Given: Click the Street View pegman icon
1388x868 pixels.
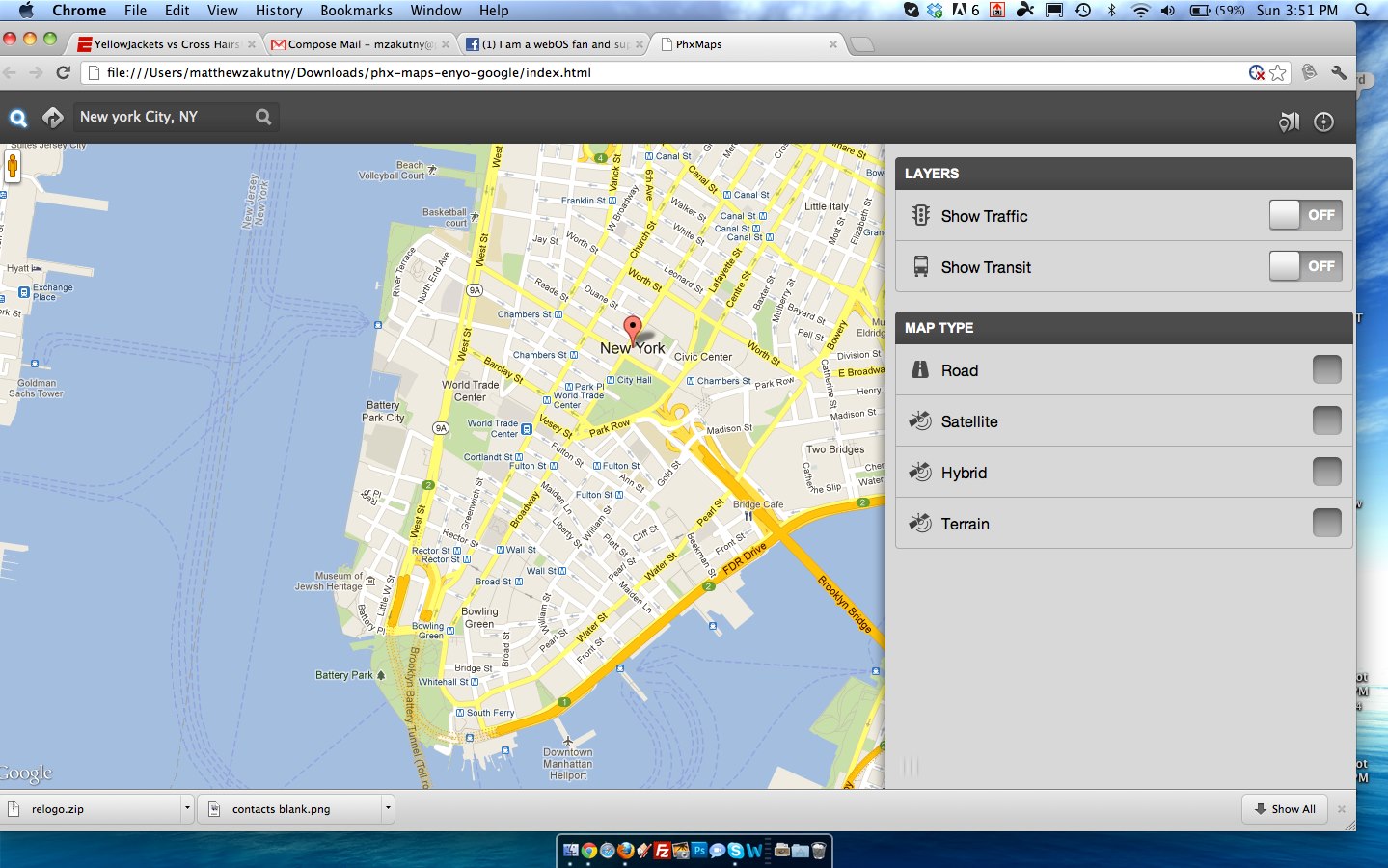Looking at the screenshot, I should pyautogui.click(x=13, y=166).
